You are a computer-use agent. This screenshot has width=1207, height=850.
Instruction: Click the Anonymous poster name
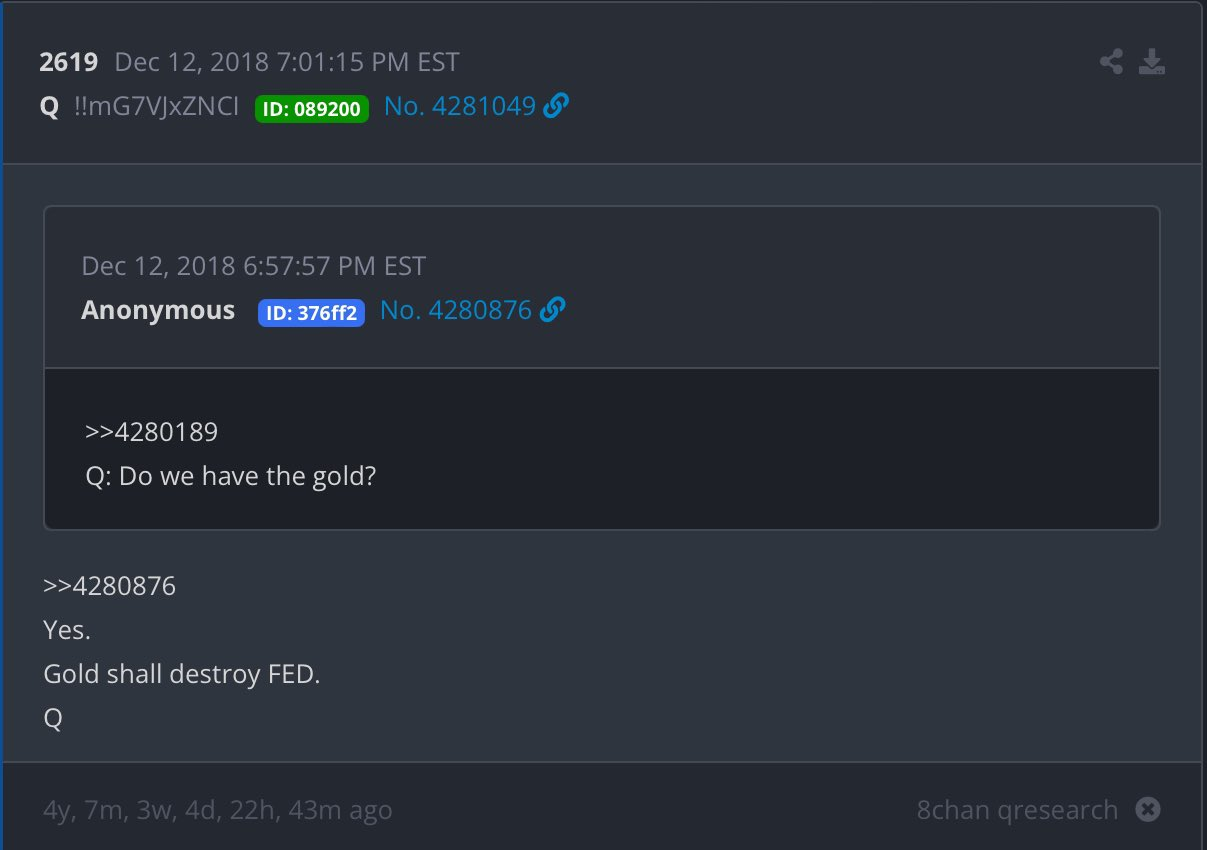[158, 310]
